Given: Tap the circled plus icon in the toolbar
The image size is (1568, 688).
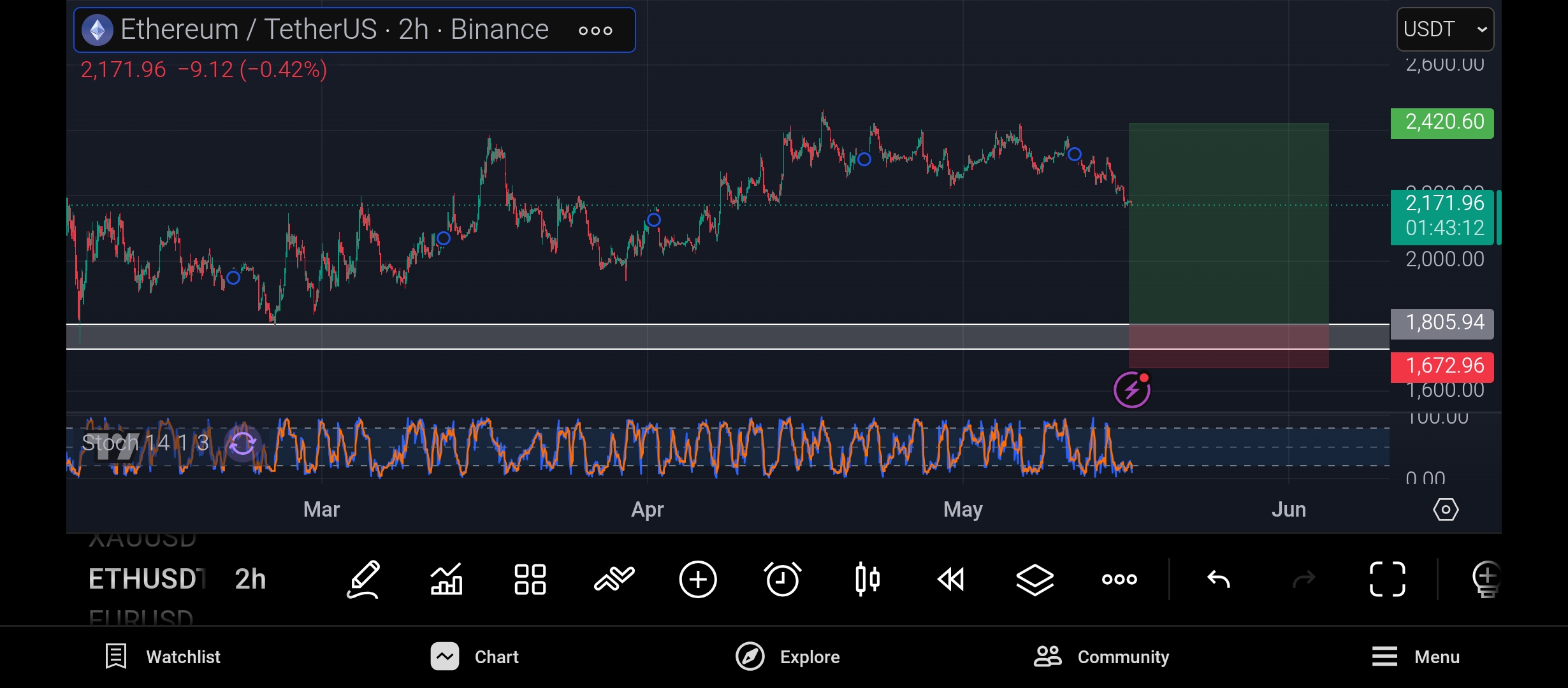Looking at the screenshot, I should point(698,579).
